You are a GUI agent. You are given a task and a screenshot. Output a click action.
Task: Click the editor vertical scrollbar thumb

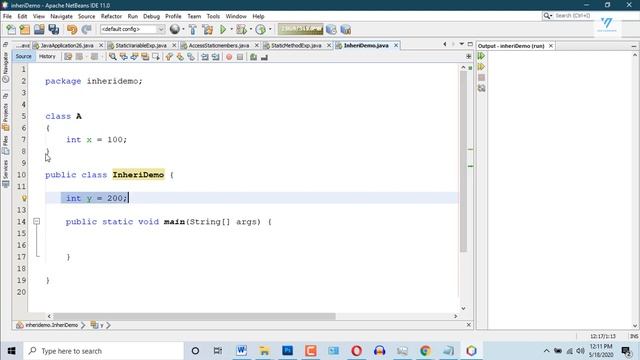pyautogui.click(x=463, y=161)
